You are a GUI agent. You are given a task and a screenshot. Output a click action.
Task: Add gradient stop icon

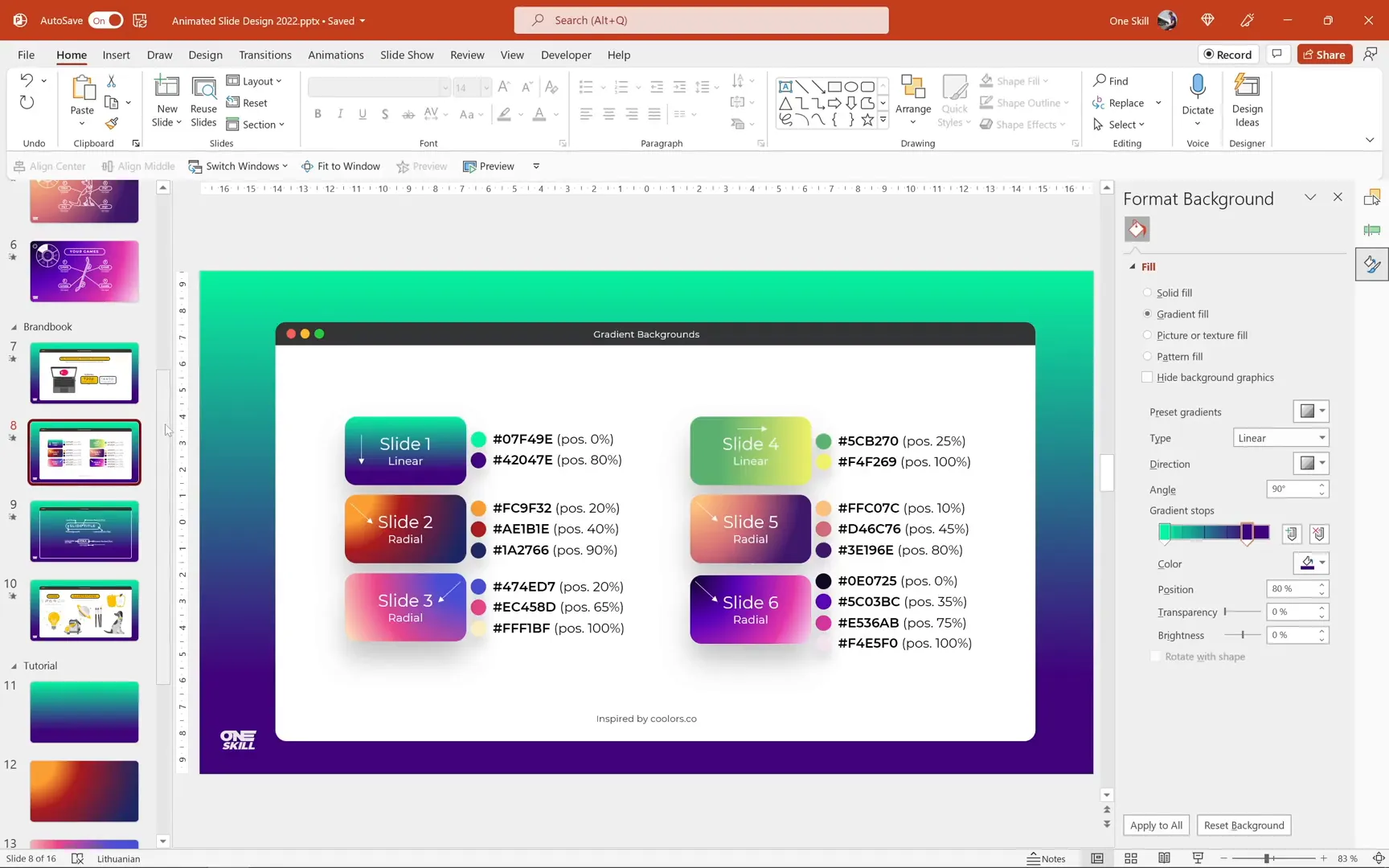(1291, 534)
